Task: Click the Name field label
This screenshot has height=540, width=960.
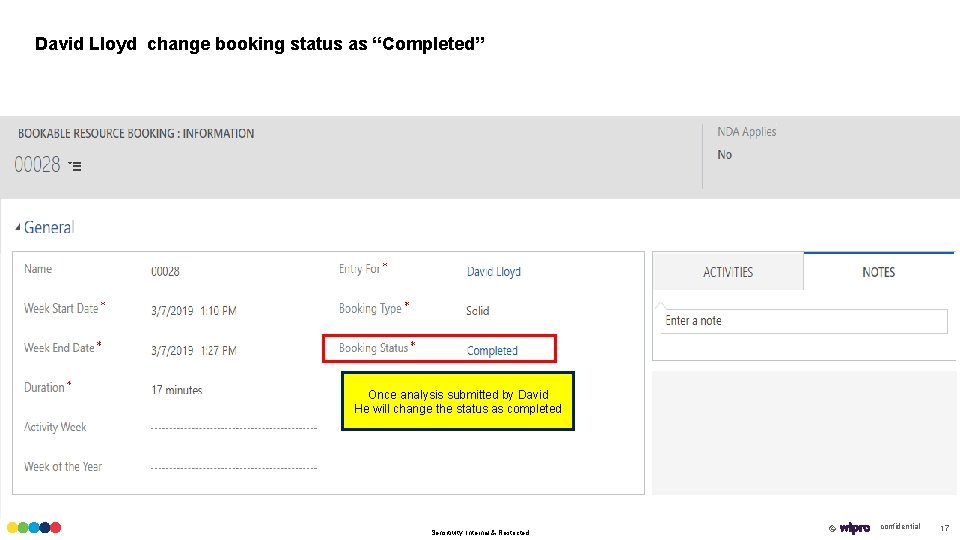Action: click(38, 269)
